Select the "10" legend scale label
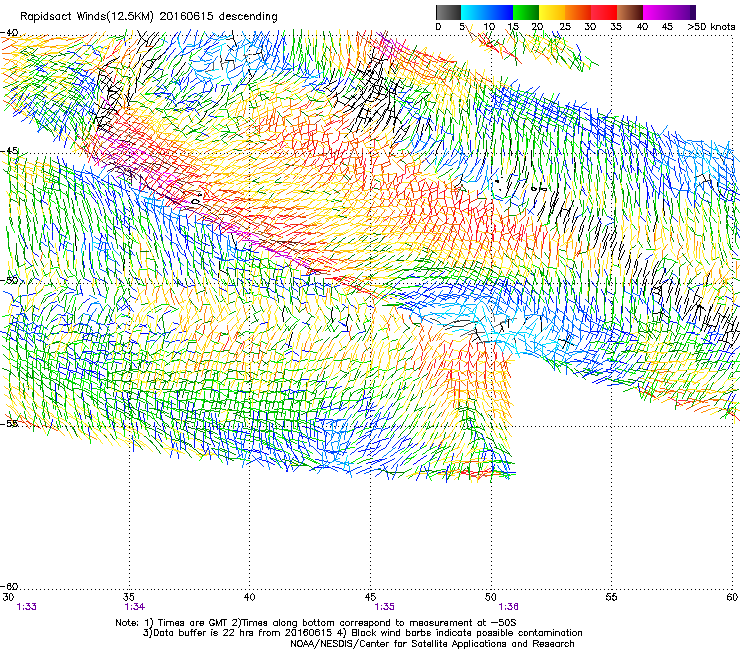 (489, 27)
